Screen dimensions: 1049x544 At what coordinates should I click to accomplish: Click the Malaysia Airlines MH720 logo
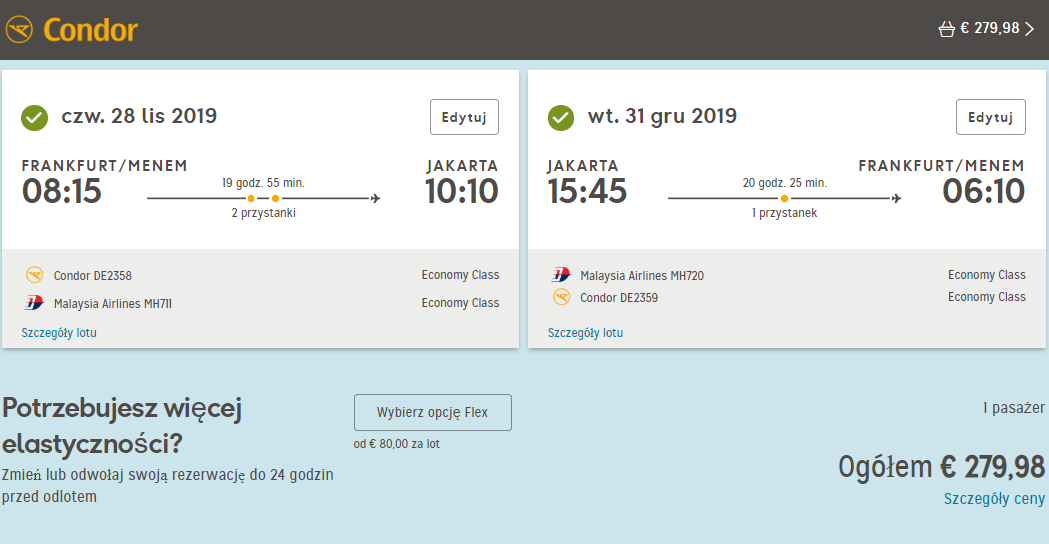561,274
